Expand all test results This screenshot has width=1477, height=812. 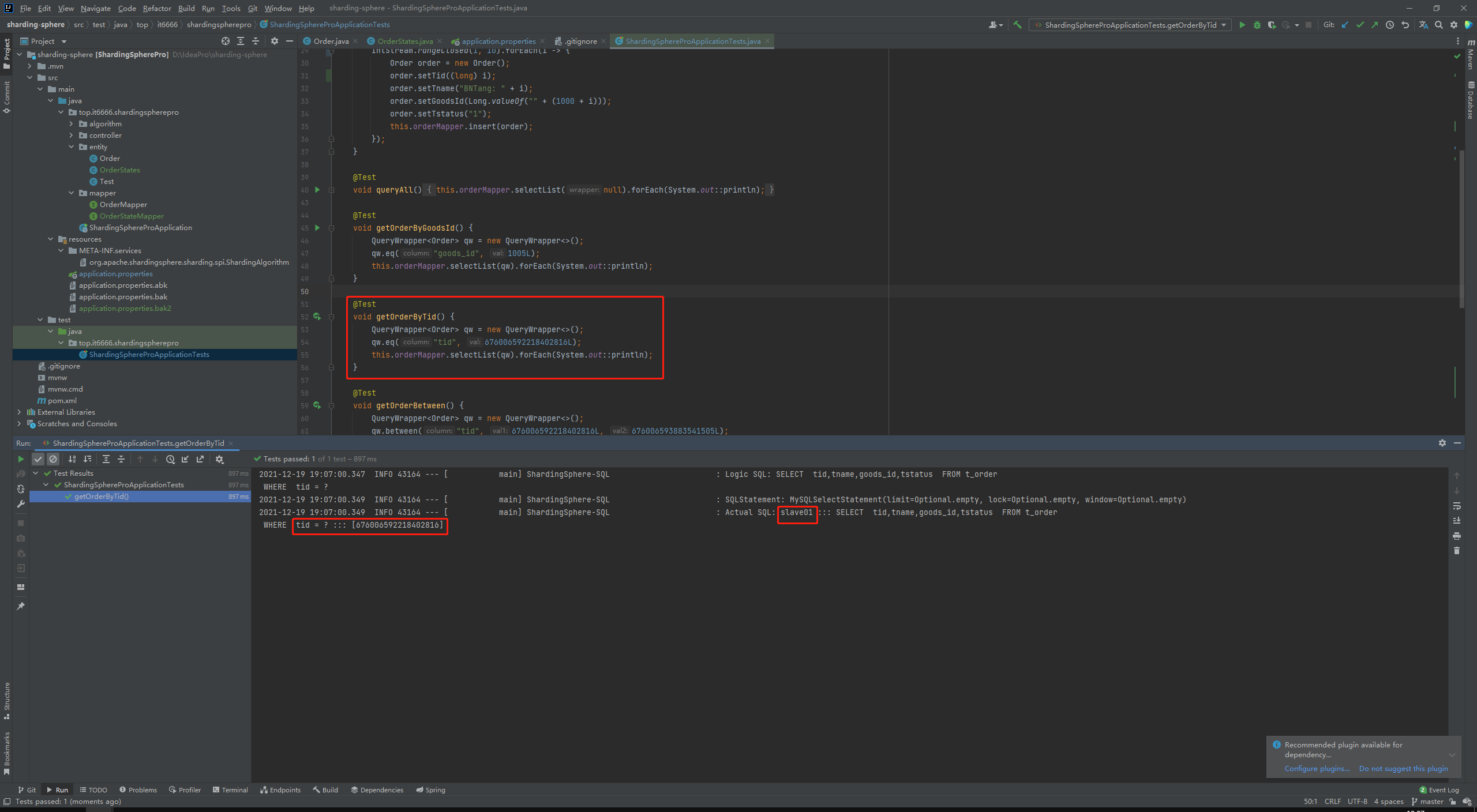pyautogui.click(x=106, y=459)
